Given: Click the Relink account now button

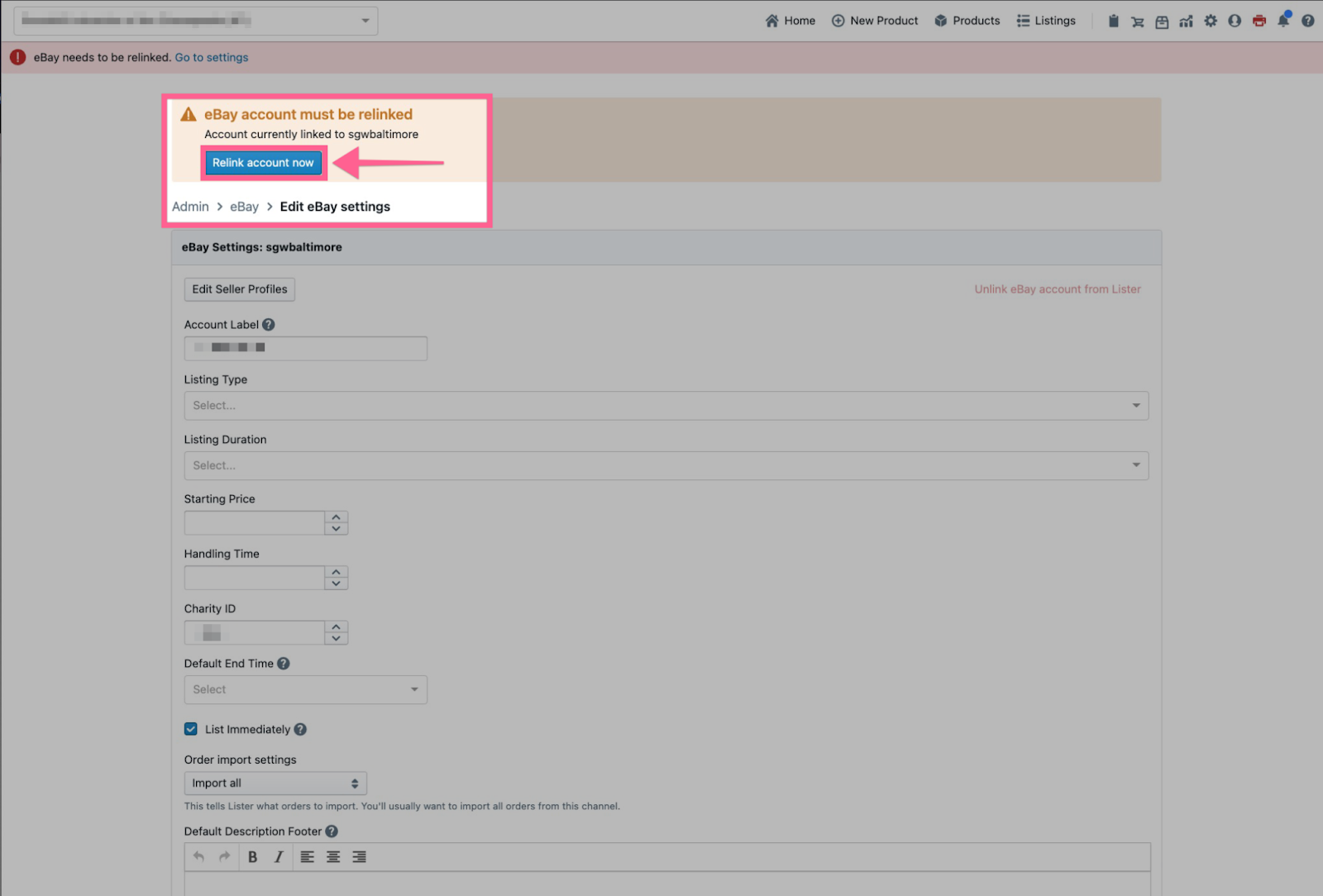Looking at the screenshot, I should point(263,163).
